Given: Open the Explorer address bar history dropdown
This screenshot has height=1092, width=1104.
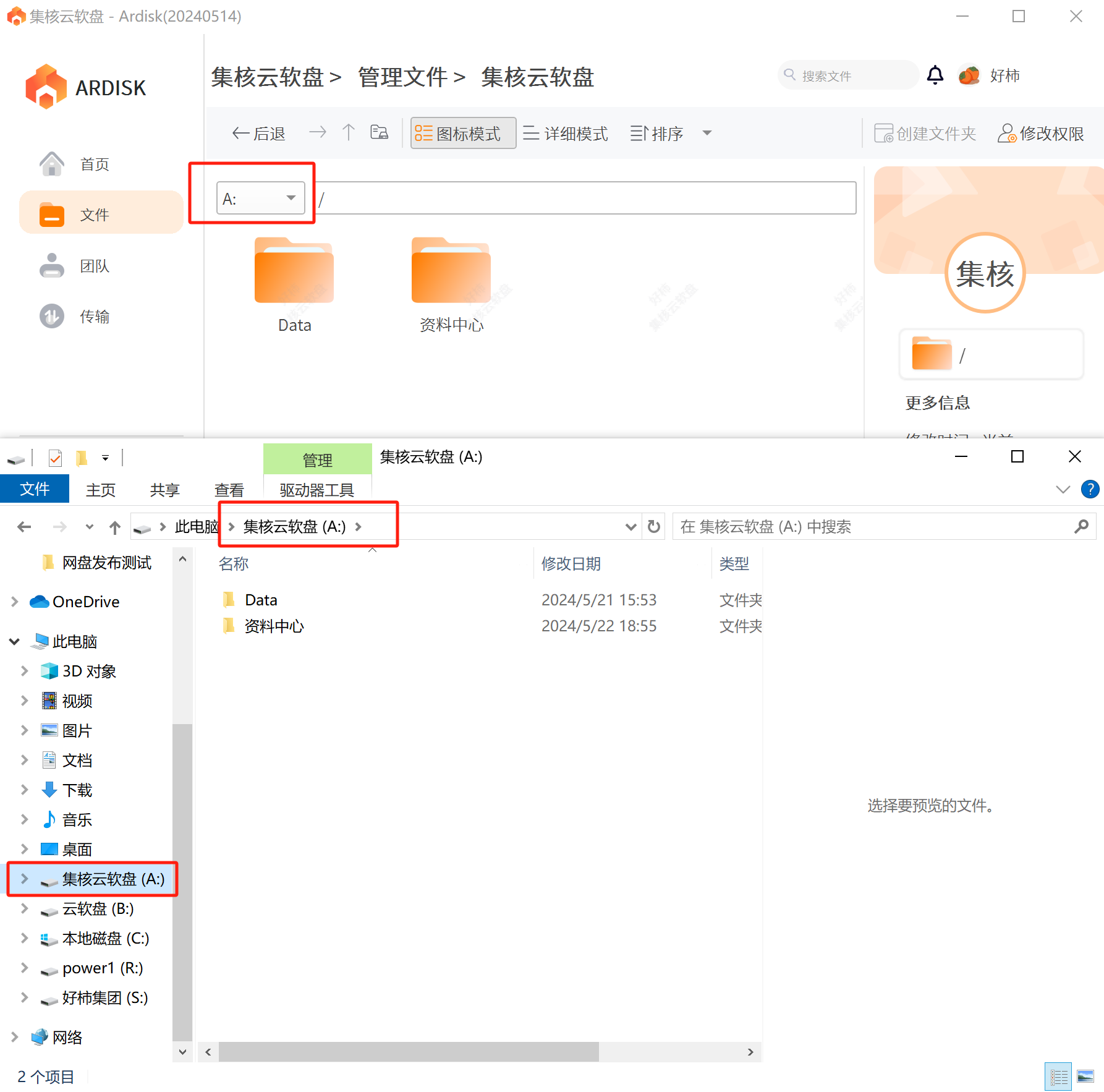Looking at the screenshot, I should tap(631, 527).
